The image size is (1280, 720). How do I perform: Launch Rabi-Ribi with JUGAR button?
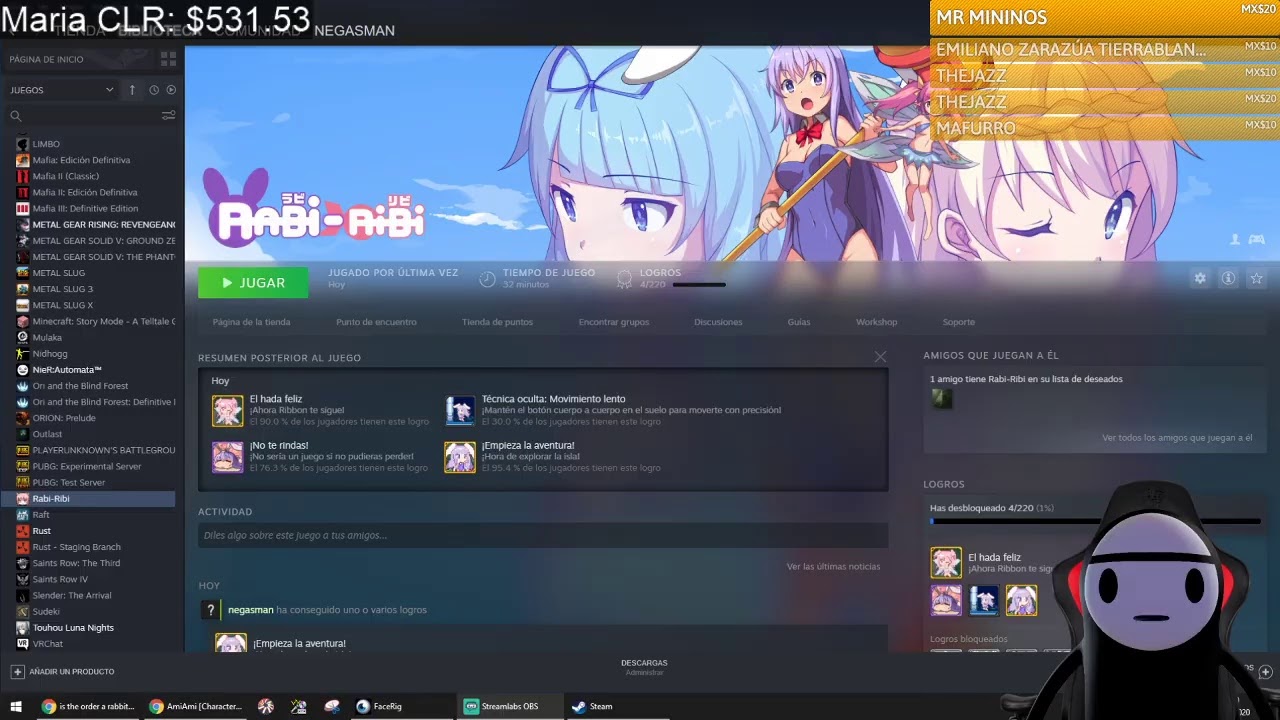(x=253, y=283)
